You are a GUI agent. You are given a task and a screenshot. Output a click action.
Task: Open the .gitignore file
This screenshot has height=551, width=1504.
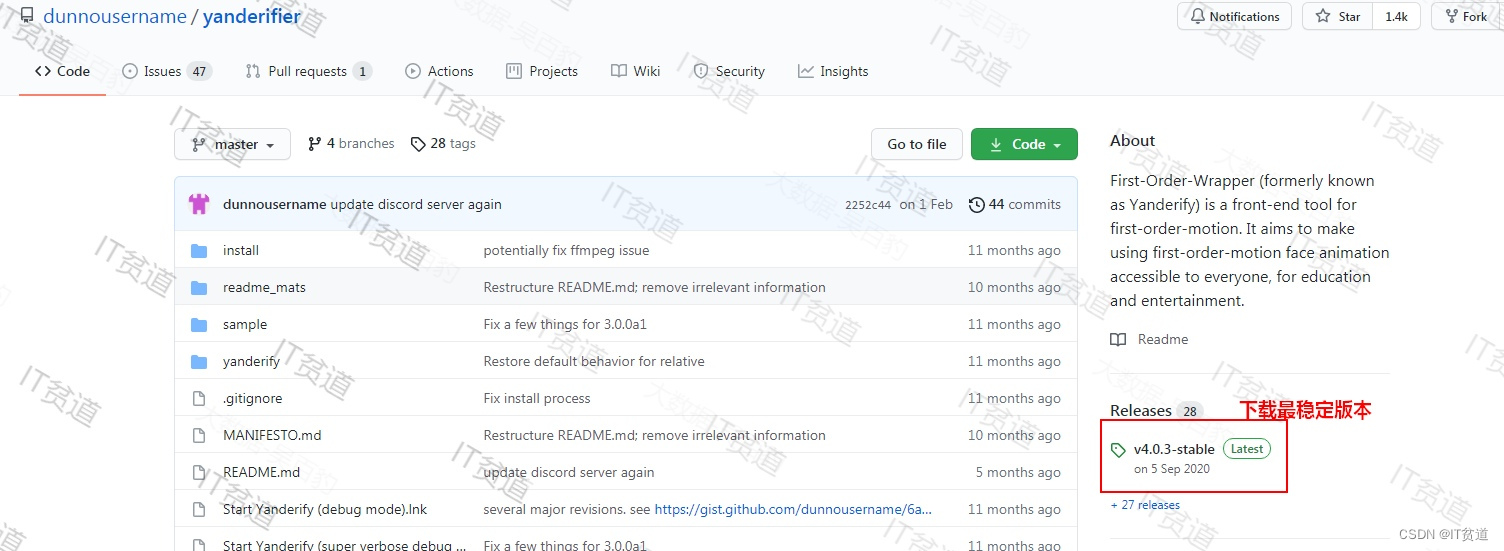(x=252, y=398)
